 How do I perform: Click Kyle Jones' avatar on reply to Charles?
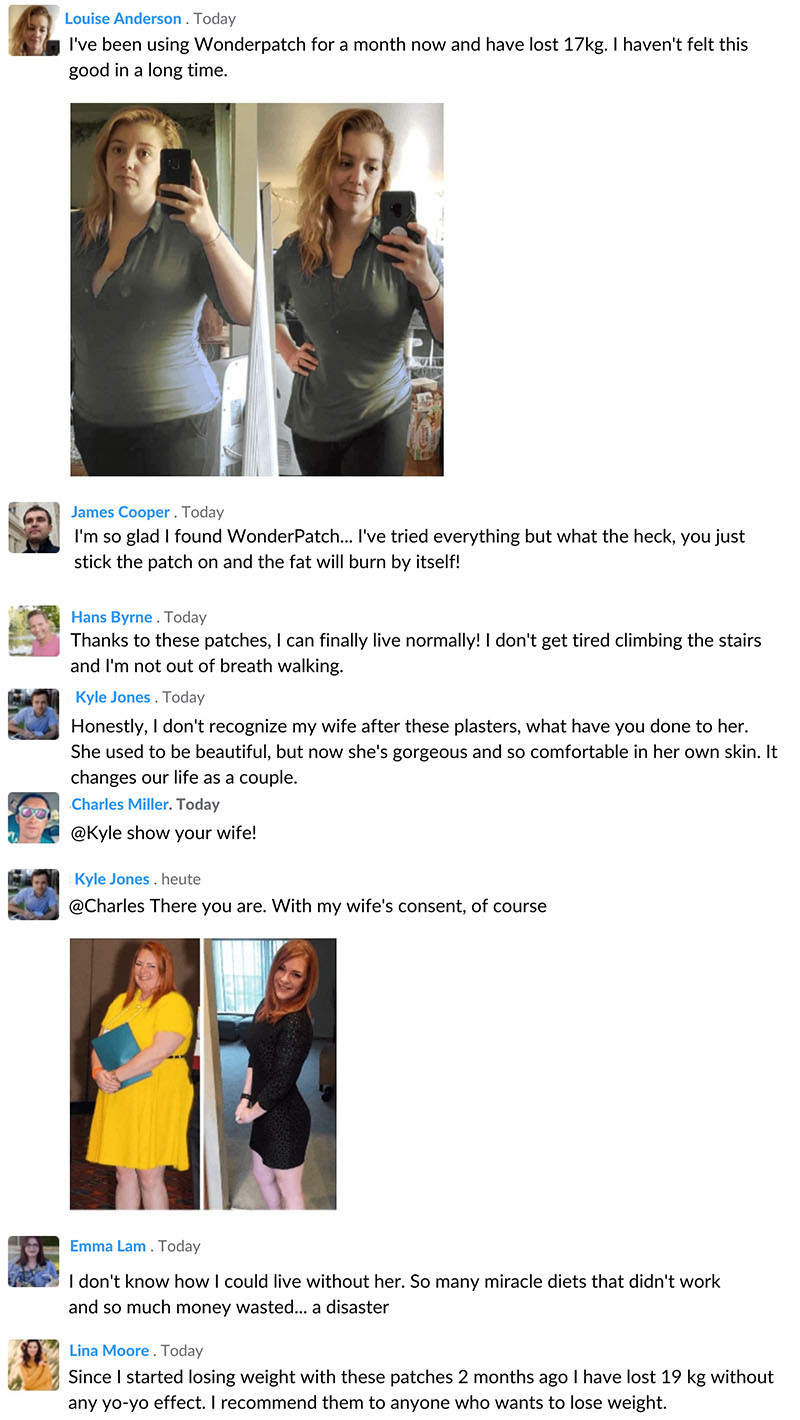34,894
